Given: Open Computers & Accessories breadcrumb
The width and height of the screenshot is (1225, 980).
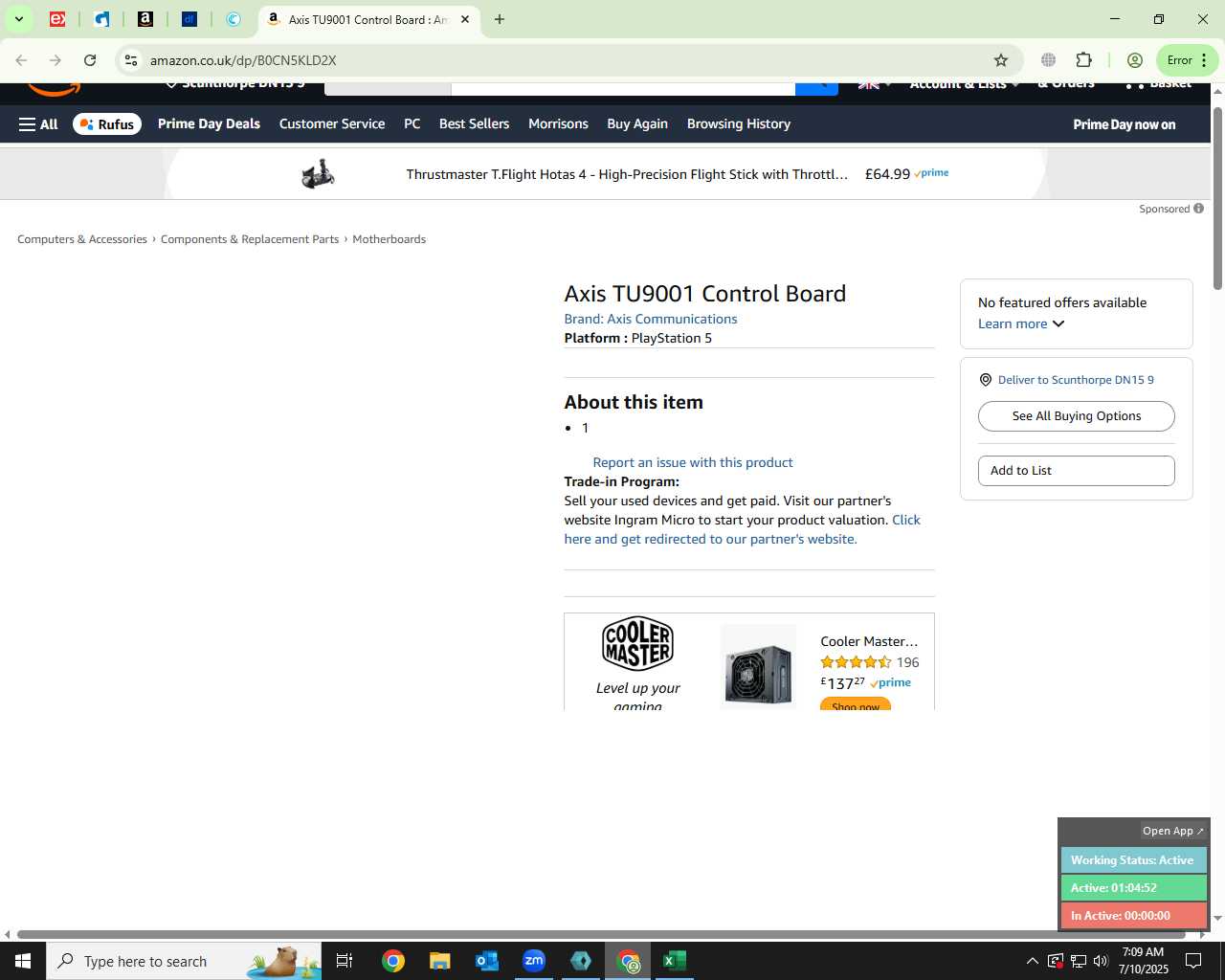Looking at the screenshot, I should (x=82, y=239).
